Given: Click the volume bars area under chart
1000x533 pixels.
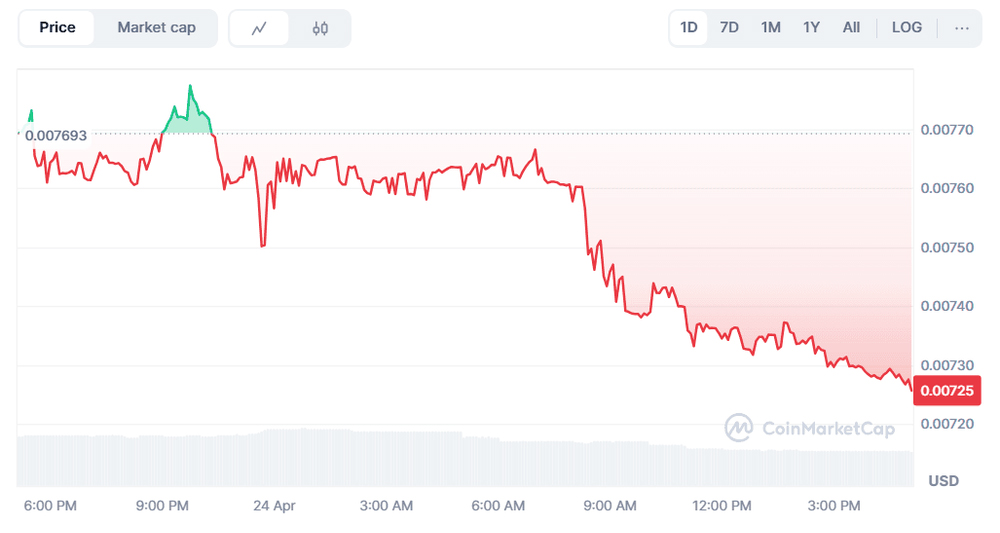Looking at the screenshot, I should point(460,458).
